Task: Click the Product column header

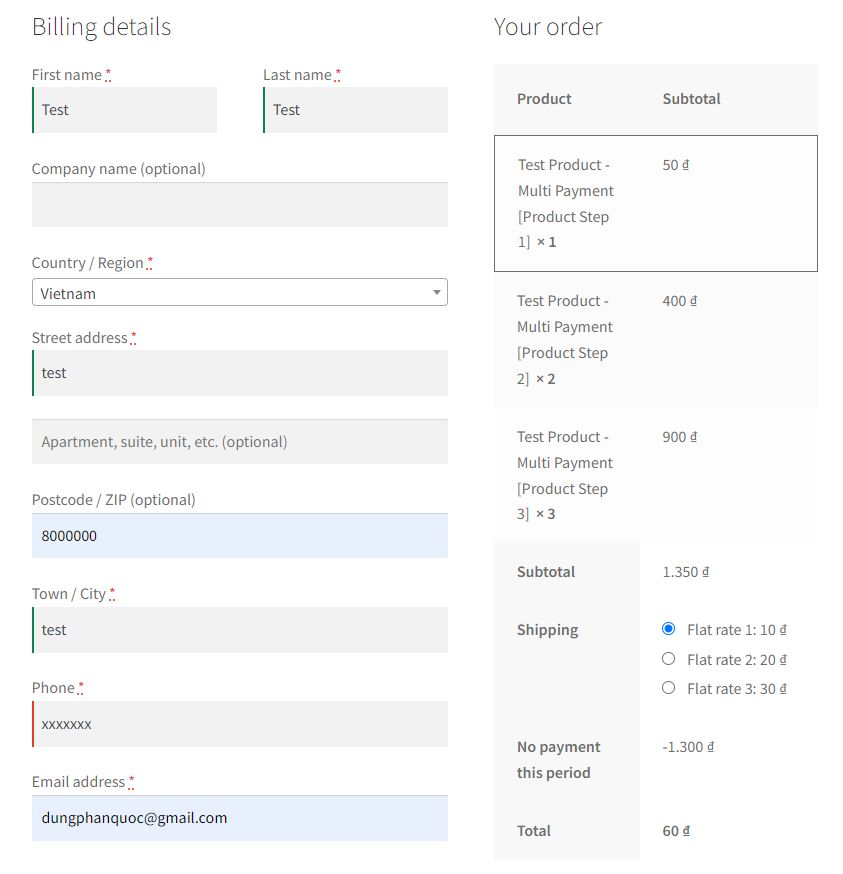Action: pyautogui.click(x=544, y=99)
